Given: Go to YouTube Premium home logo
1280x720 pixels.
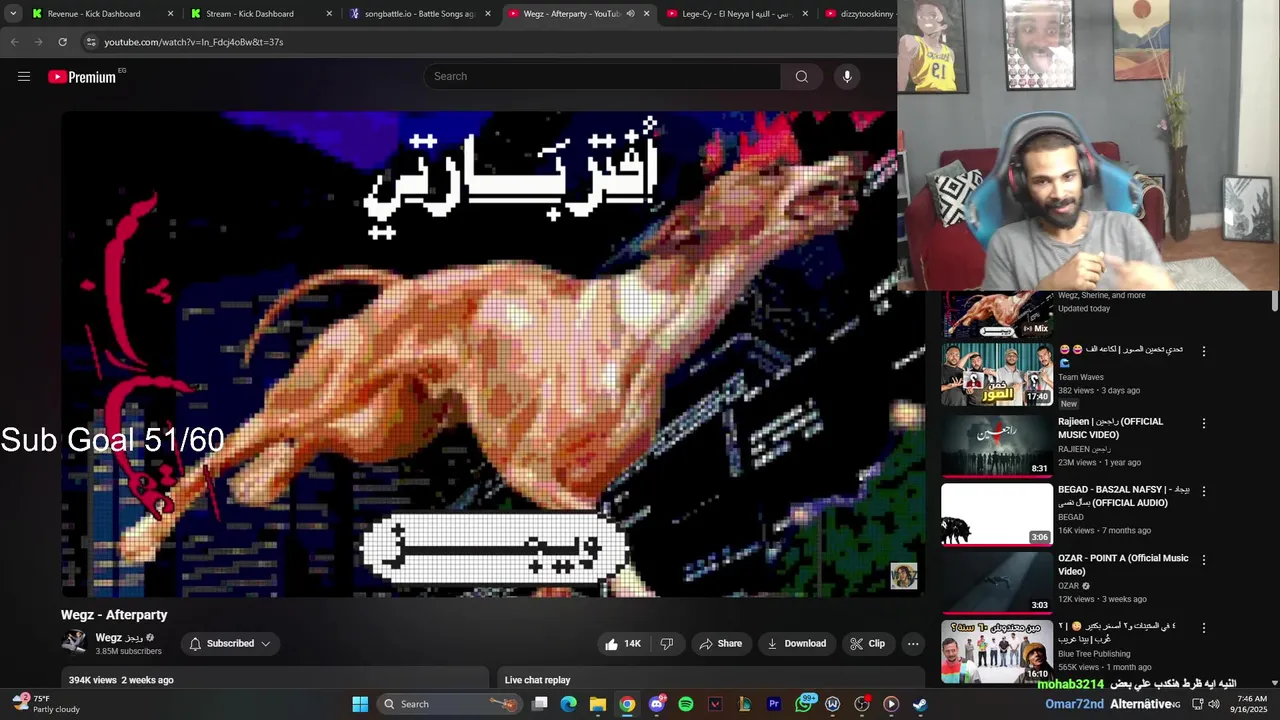Looking at the screenshot, I should 82,77.
